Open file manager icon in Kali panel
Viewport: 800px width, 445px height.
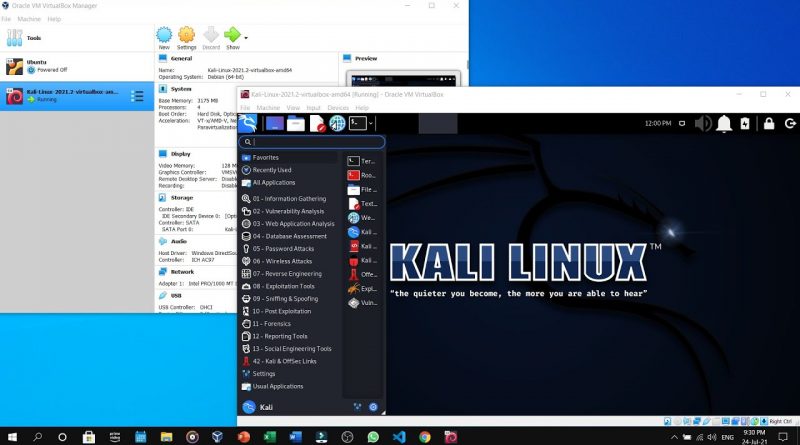click(x=296, y=123)
